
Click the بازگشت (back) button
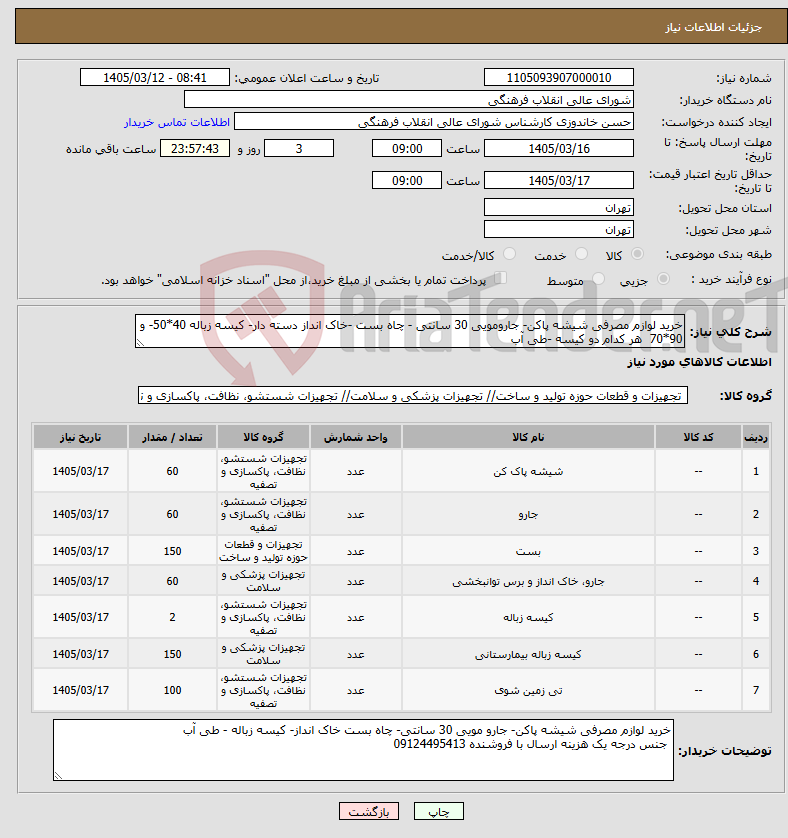[369, 811]
